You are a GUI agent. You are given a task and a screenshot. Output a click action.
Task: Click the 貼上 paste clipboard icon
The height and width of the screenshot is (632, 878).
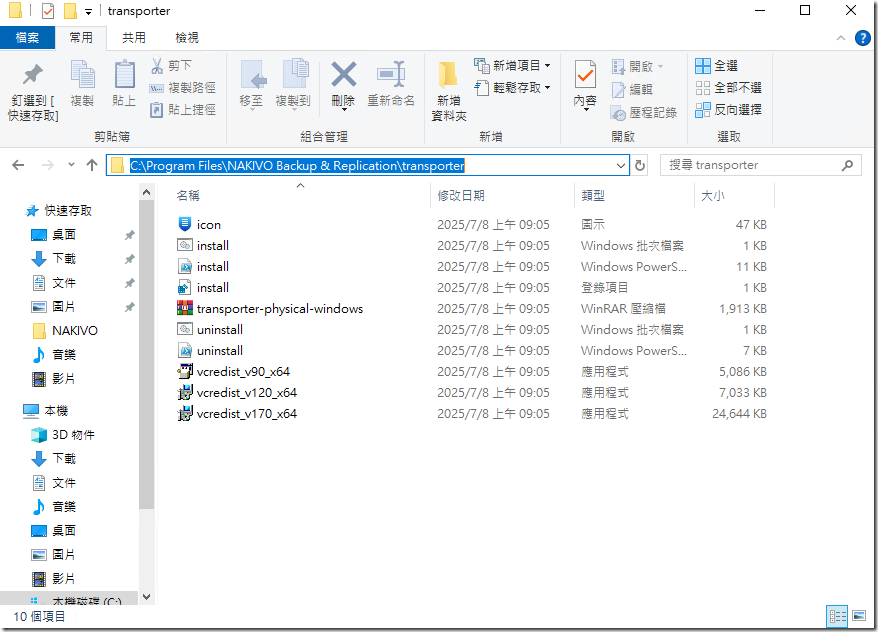(124, 75)
